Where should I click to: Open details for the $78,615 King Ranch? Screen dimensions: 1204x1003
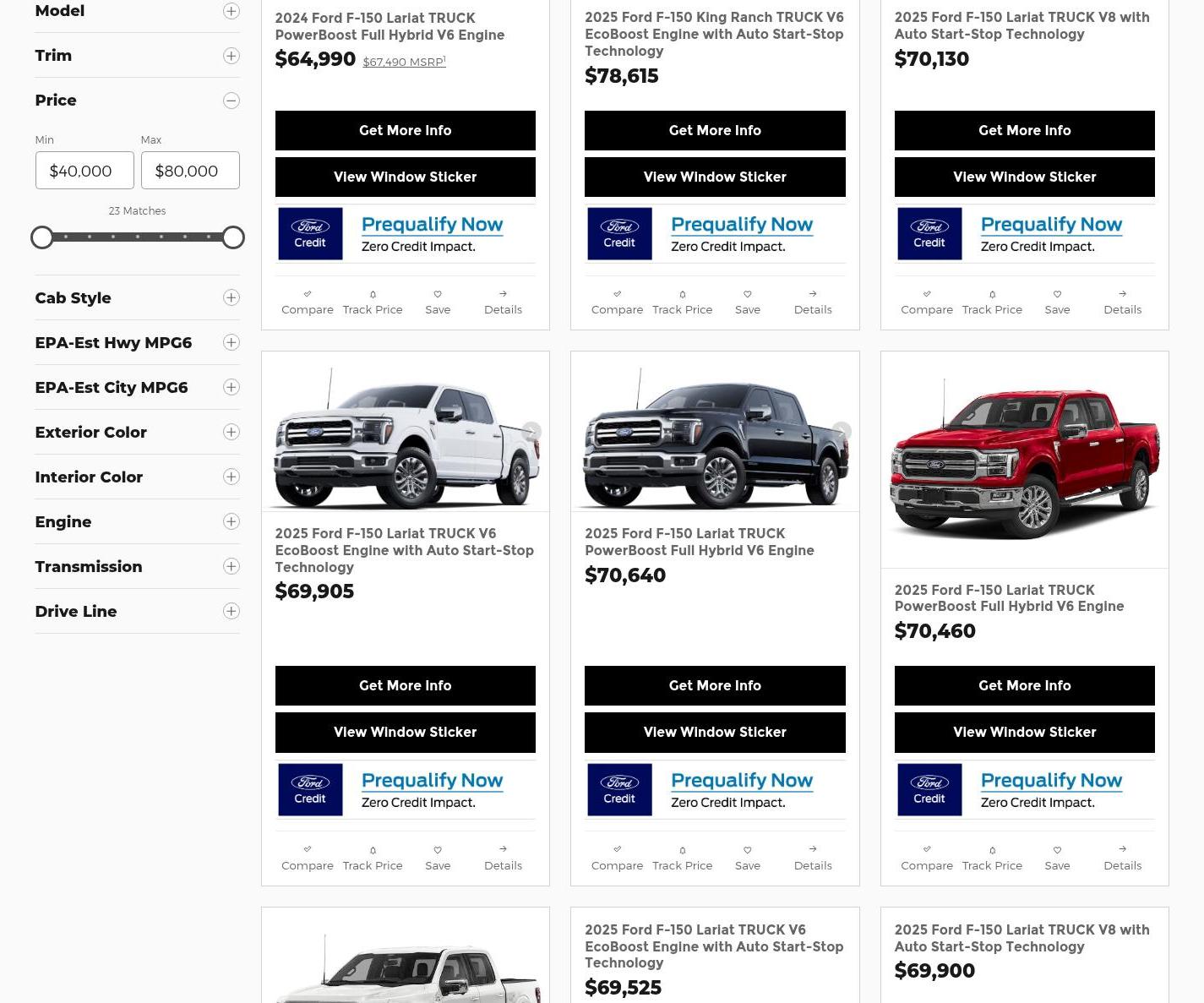pyautogui.click(x=813, y=303)
